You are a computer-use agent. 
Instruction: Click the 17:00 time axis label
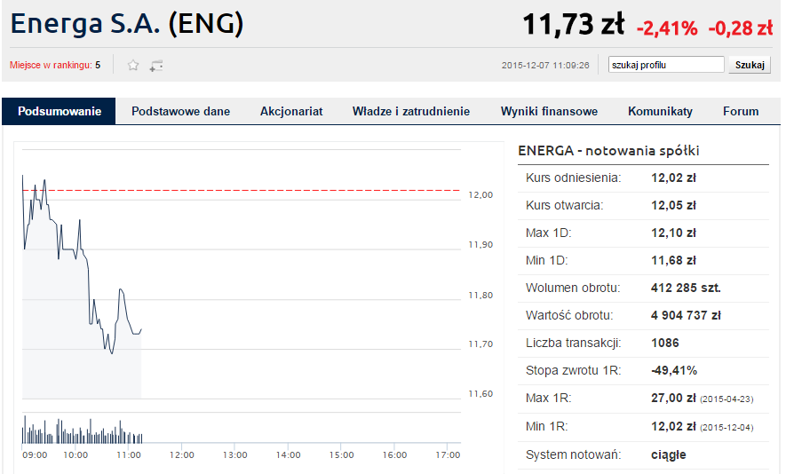coord(447,455)
